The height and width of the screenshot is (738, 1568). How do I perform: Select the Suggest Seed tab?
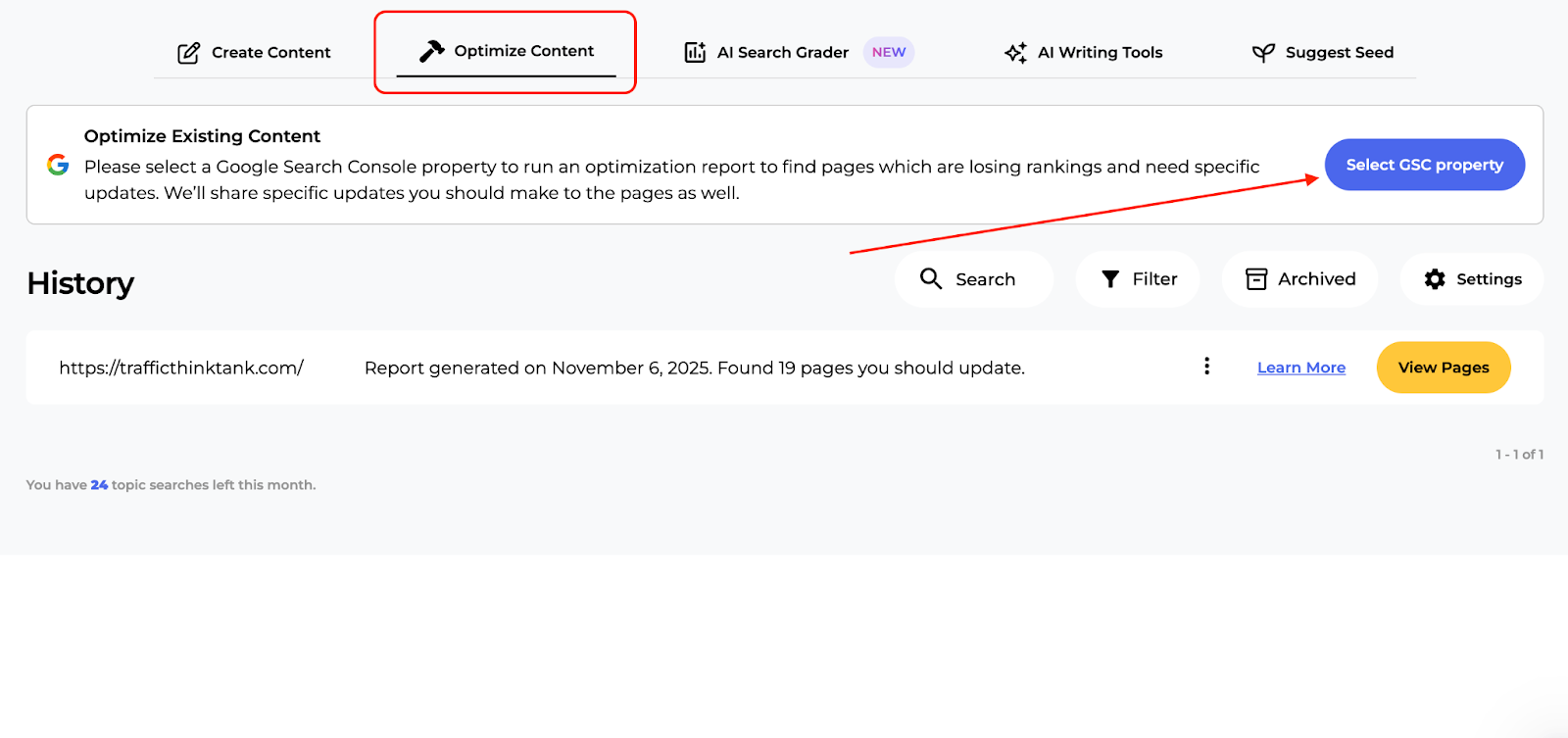(1323, 52)
